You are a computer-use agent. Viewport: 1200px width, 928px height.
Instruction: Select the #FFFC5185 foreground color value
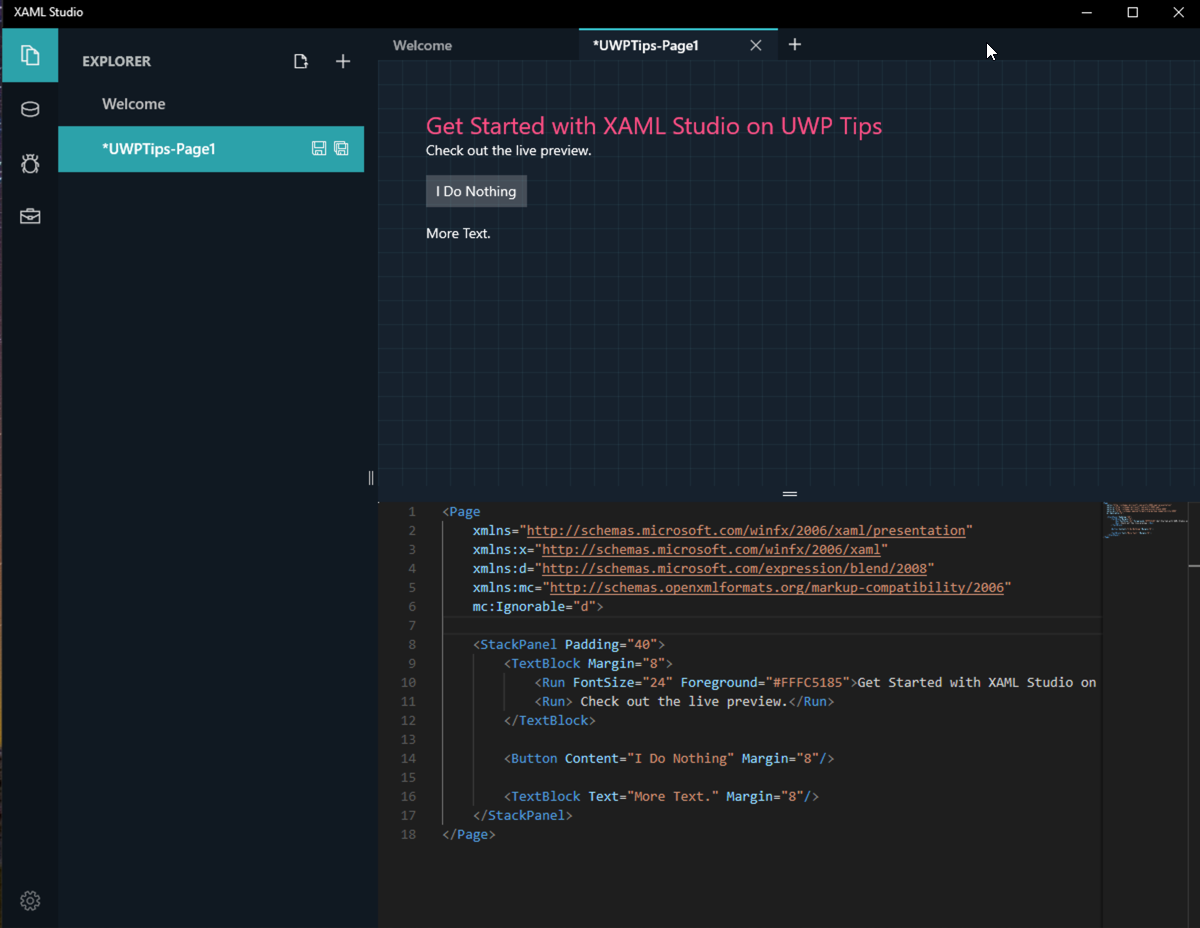[x=812, y=682]
